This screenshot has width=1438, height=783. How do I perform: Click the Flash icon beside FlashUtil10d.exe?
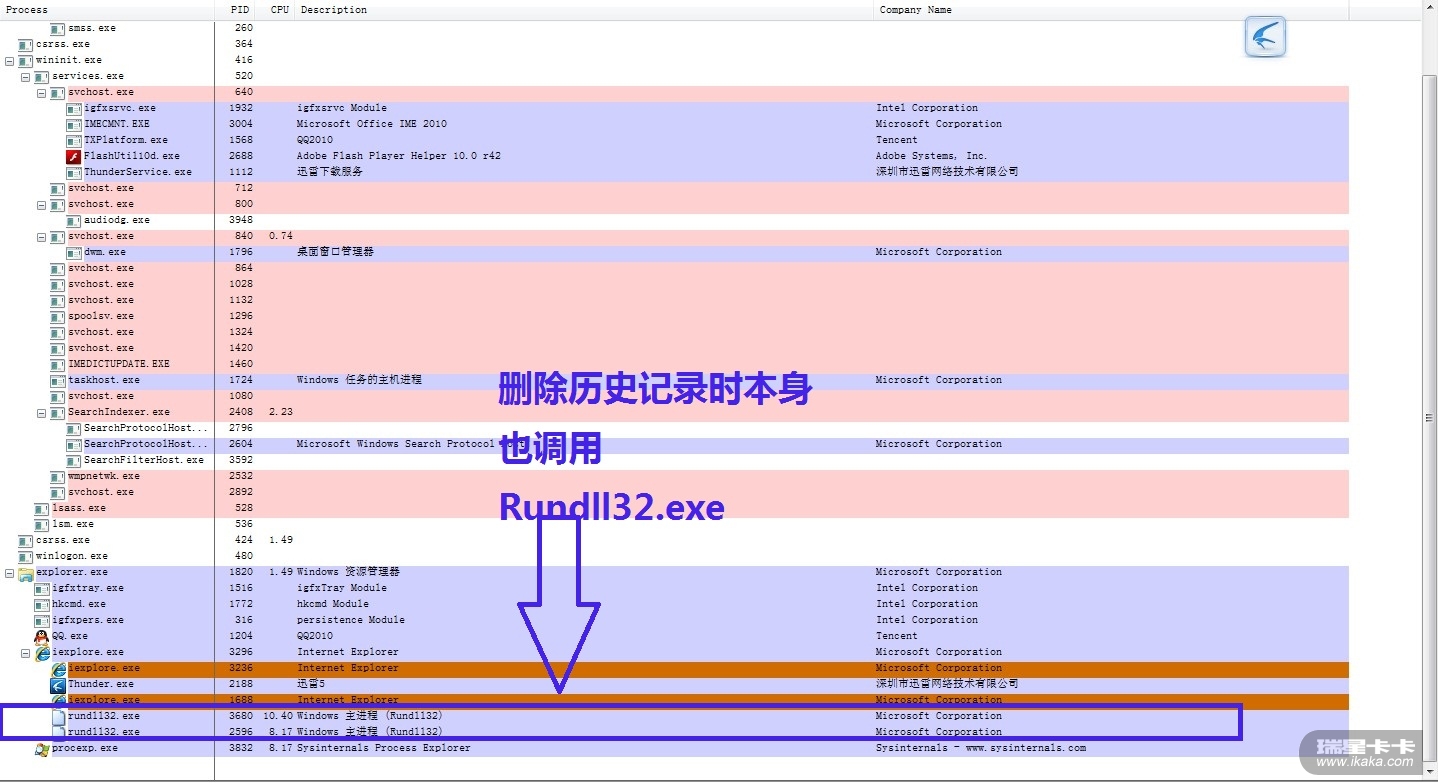pos(73,156)
